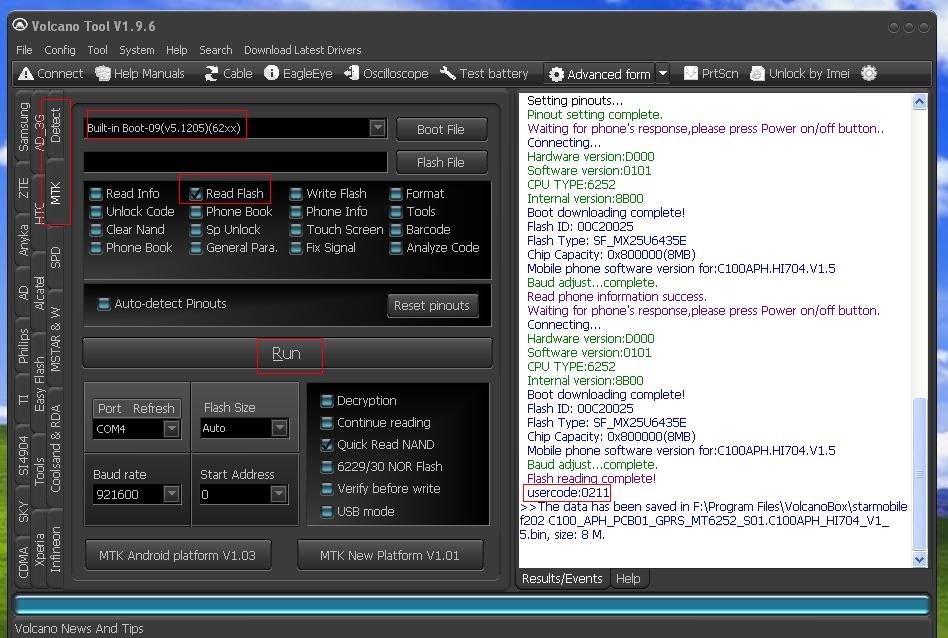Click the cyan progress bar
Screen dimensions: 948x638
tap(472, 605)
